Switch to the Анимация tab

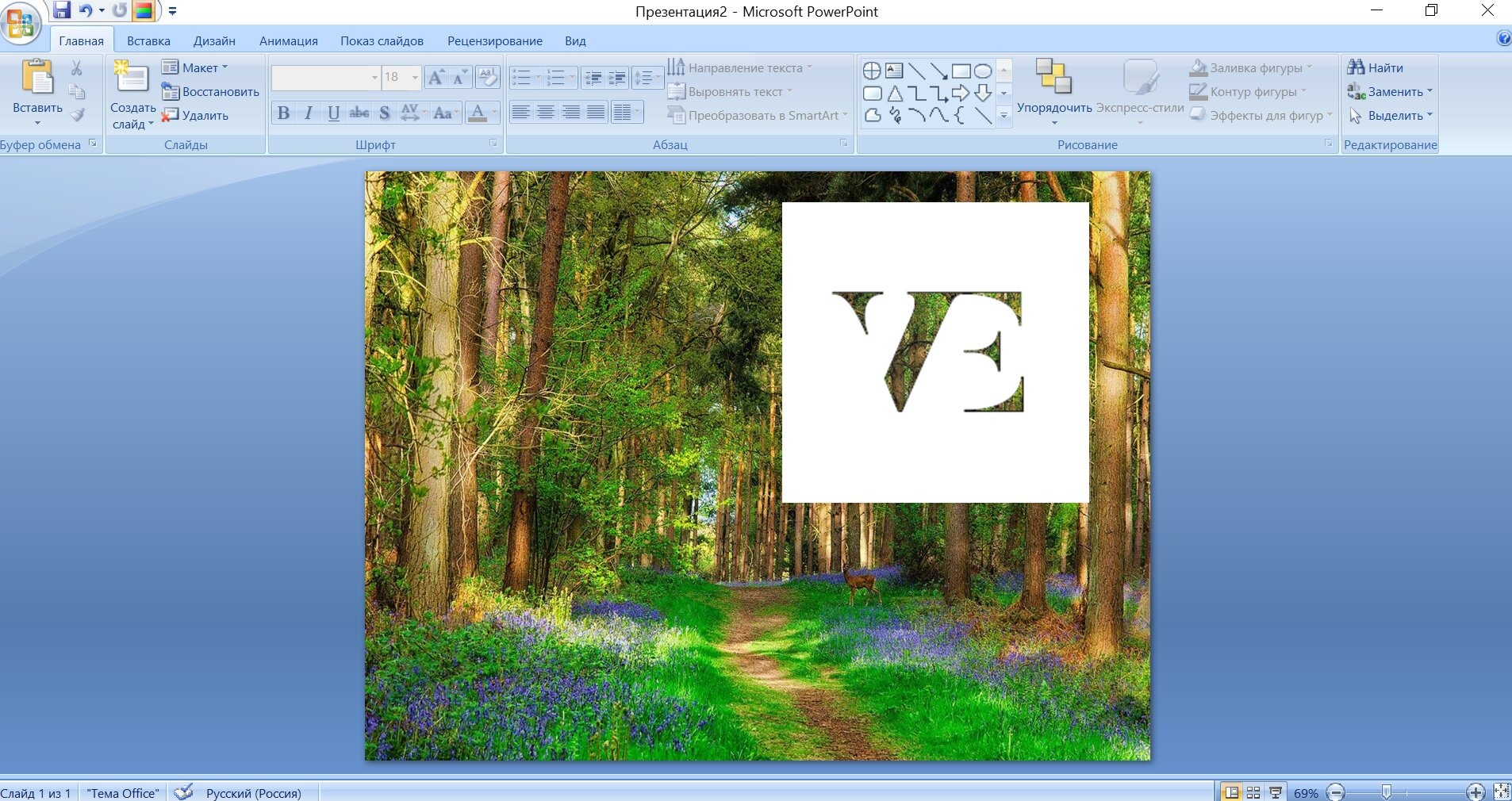[x=289, y=40]
